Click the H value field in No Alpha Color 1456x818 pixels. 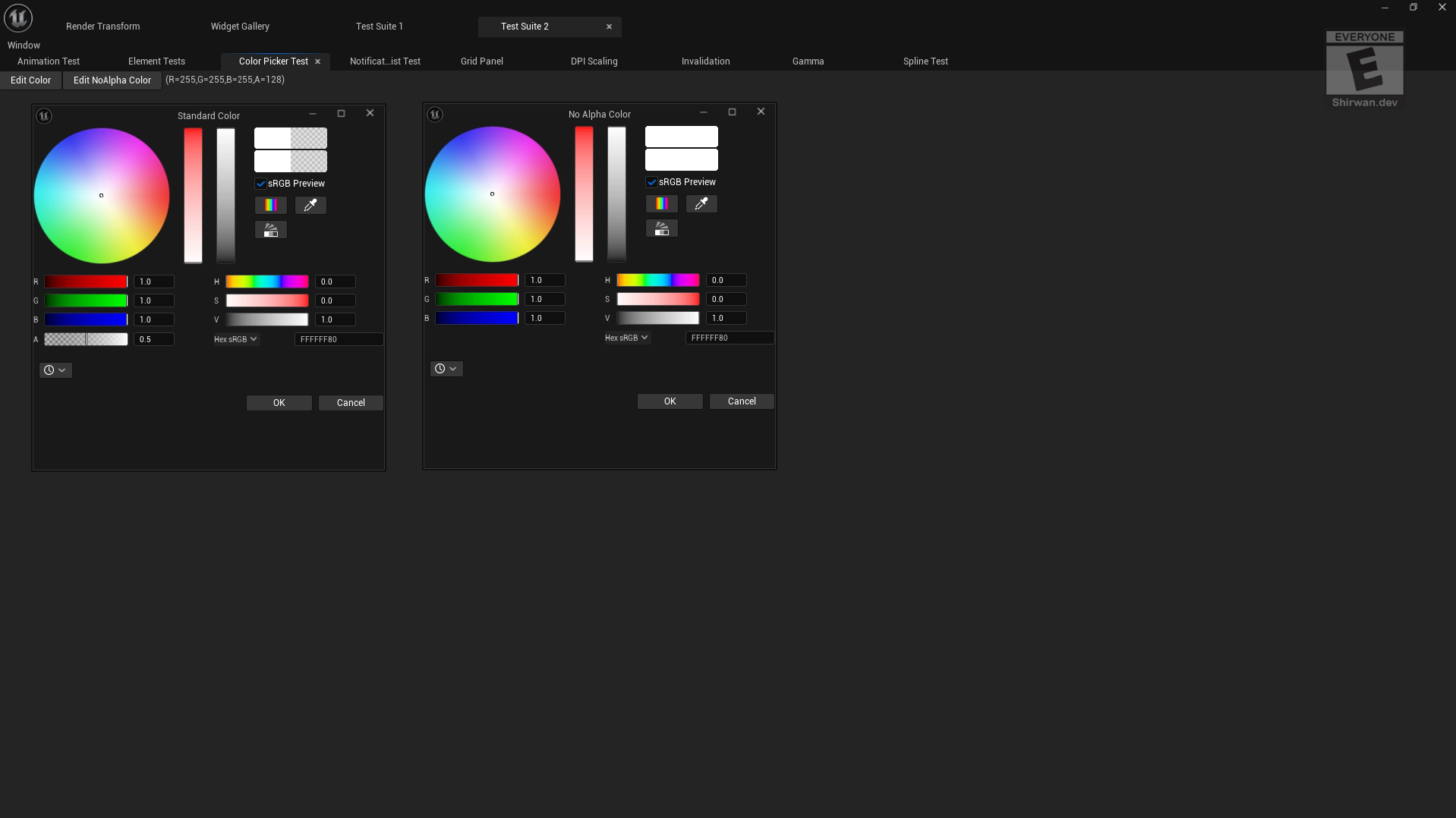click(726, 280)
